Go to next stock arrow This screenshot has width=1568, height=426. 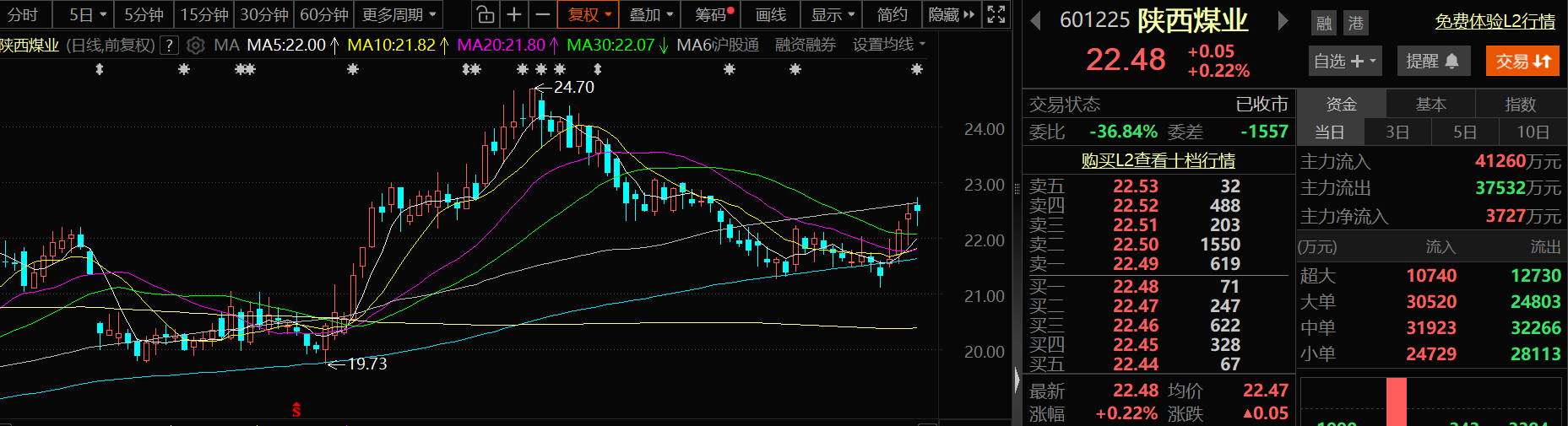1283,21
